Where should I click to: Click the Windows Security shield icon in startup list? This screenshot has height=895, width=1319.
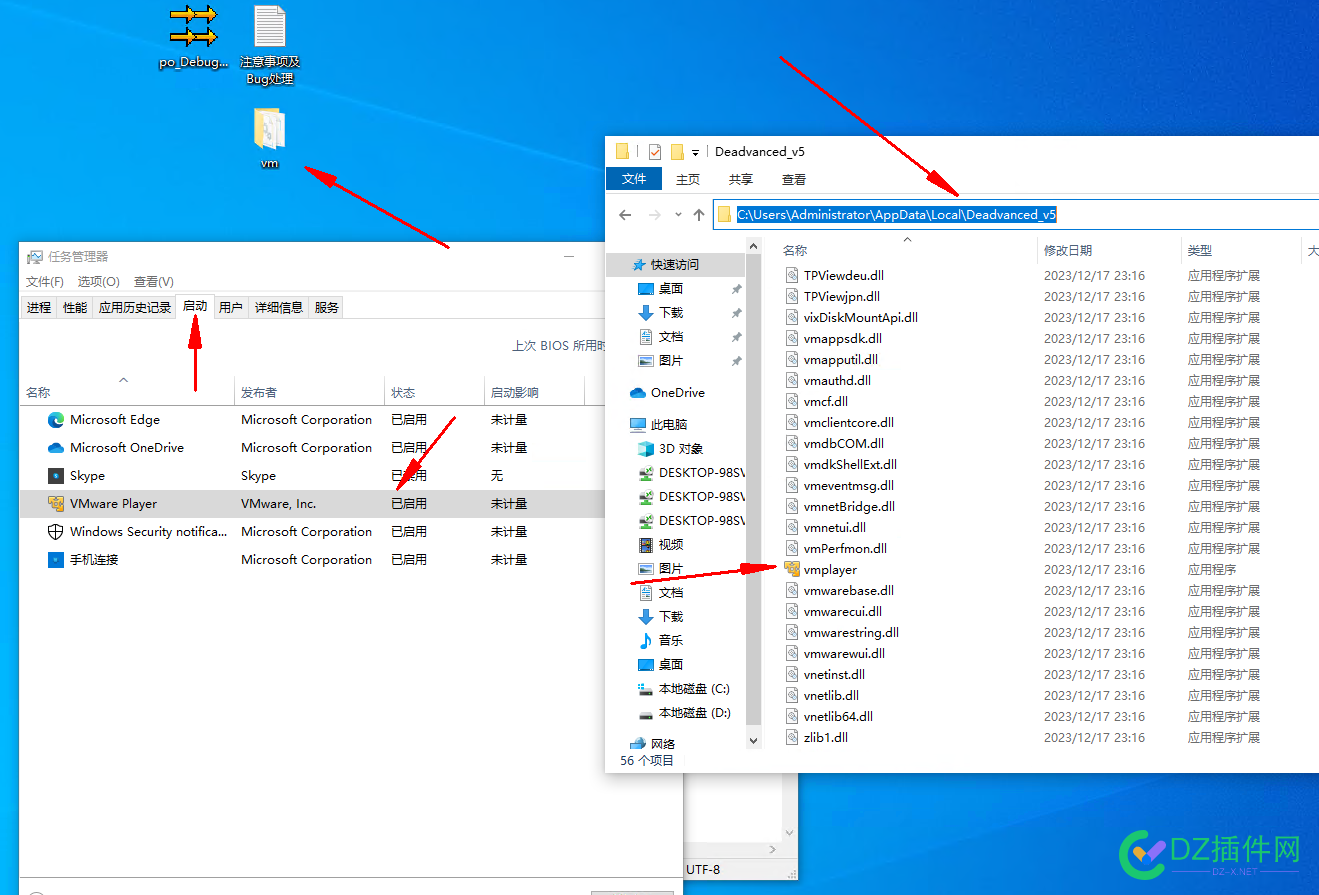pos(56,532)
